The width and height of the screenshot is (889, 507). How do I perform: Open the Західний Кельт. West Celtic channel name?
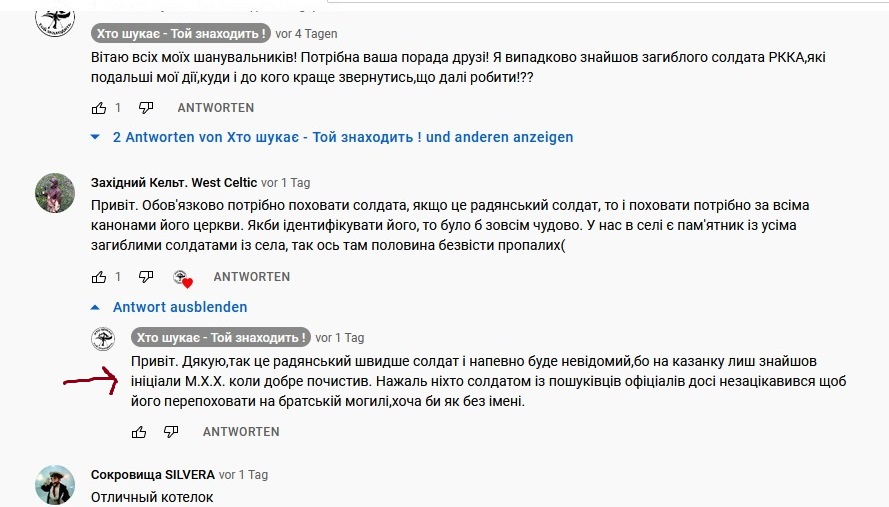click(x=173, y=183)
